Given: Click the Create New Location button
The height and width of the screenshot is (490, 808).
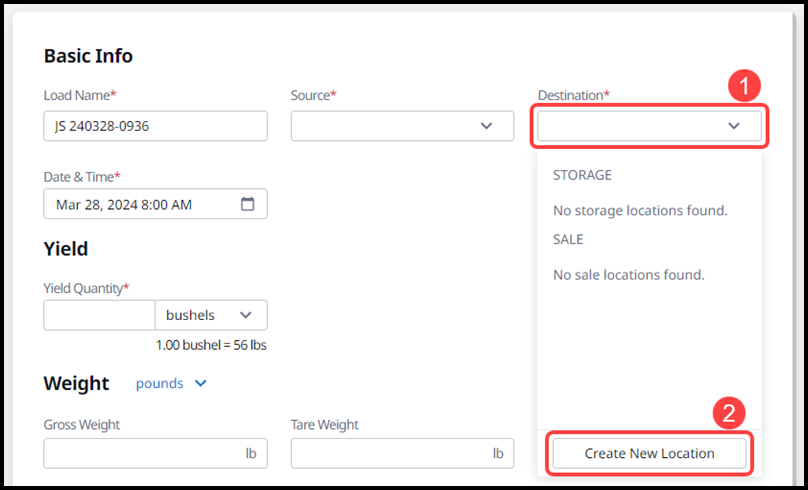Looking at the screenshot, I should pyautogui.click(x=649, y=453).
